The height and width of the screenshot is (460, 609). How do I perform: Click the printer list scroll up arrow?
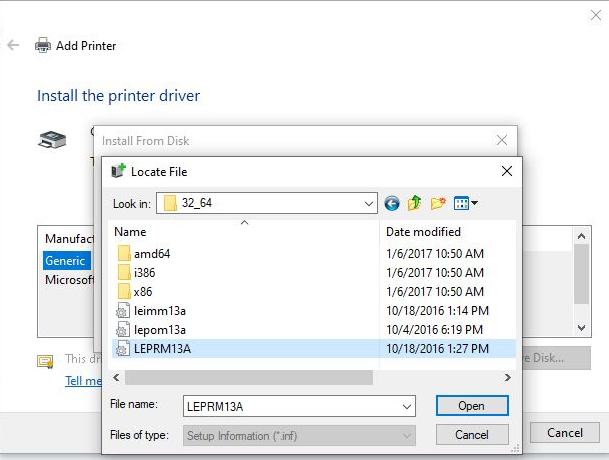(581, 236)
